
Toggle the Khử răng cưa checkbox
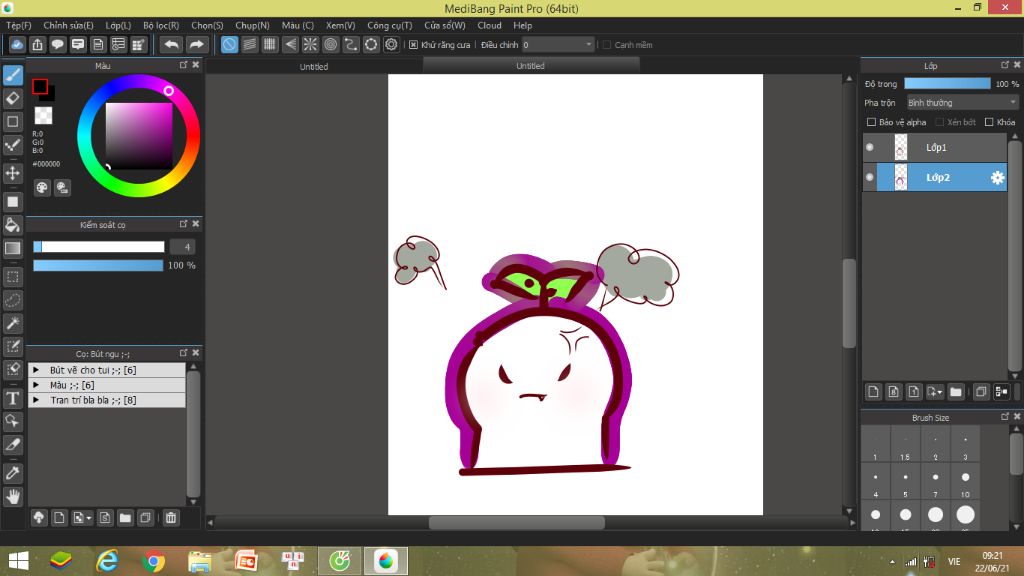(413, 45)
